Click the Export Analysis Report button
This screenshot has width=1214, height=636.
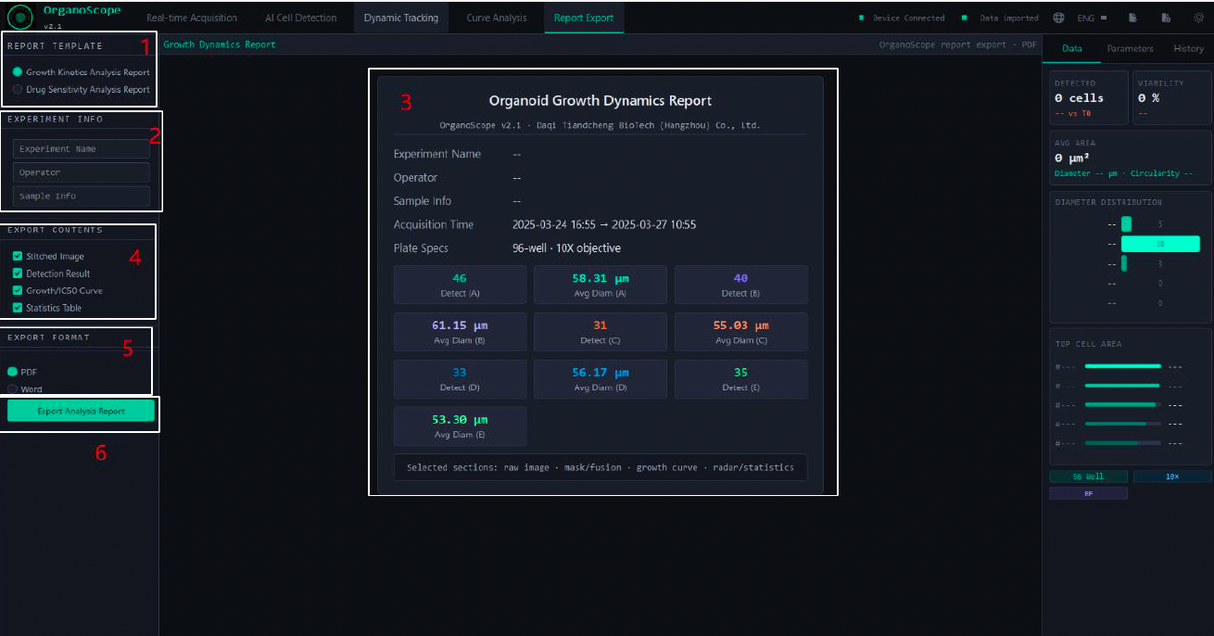(81, 411)
